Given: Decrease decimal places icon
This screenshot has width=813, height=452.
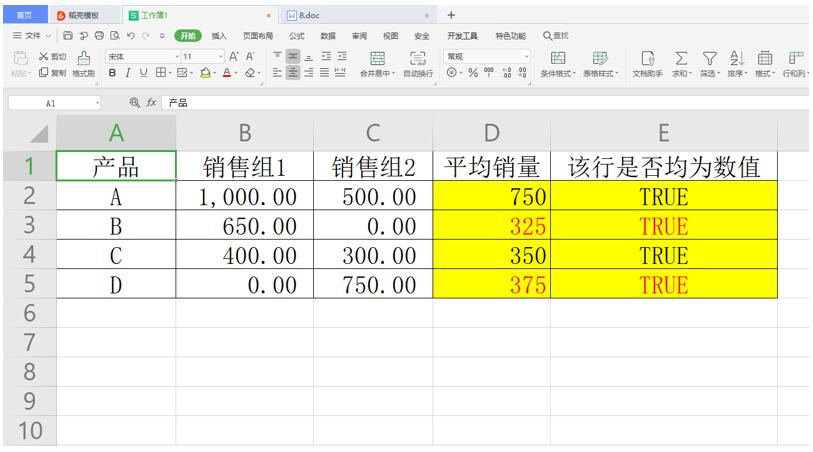Looking at the screenshot, I should tap(522, 73).
